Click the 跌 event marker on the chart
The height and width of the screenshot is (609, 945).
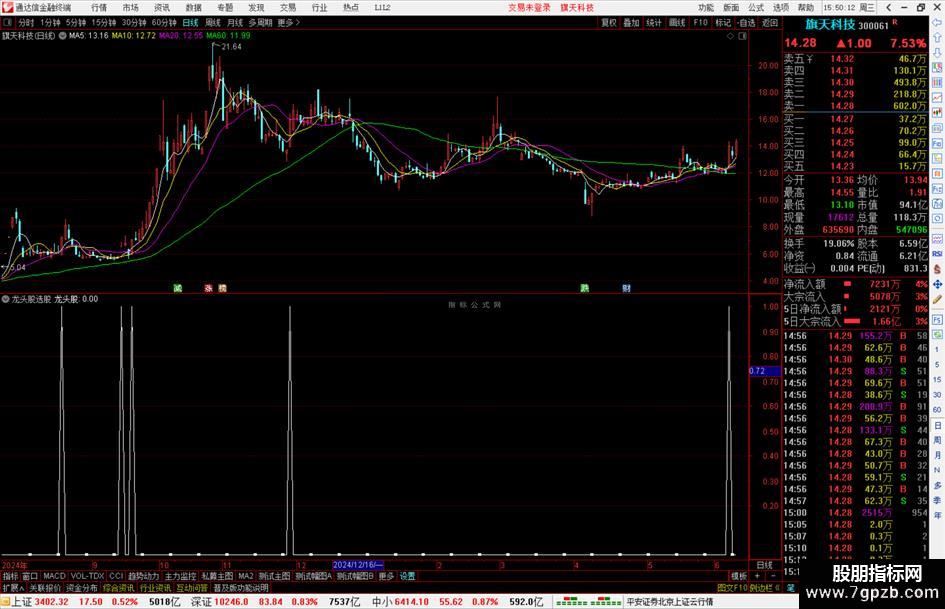click(584, 288)
